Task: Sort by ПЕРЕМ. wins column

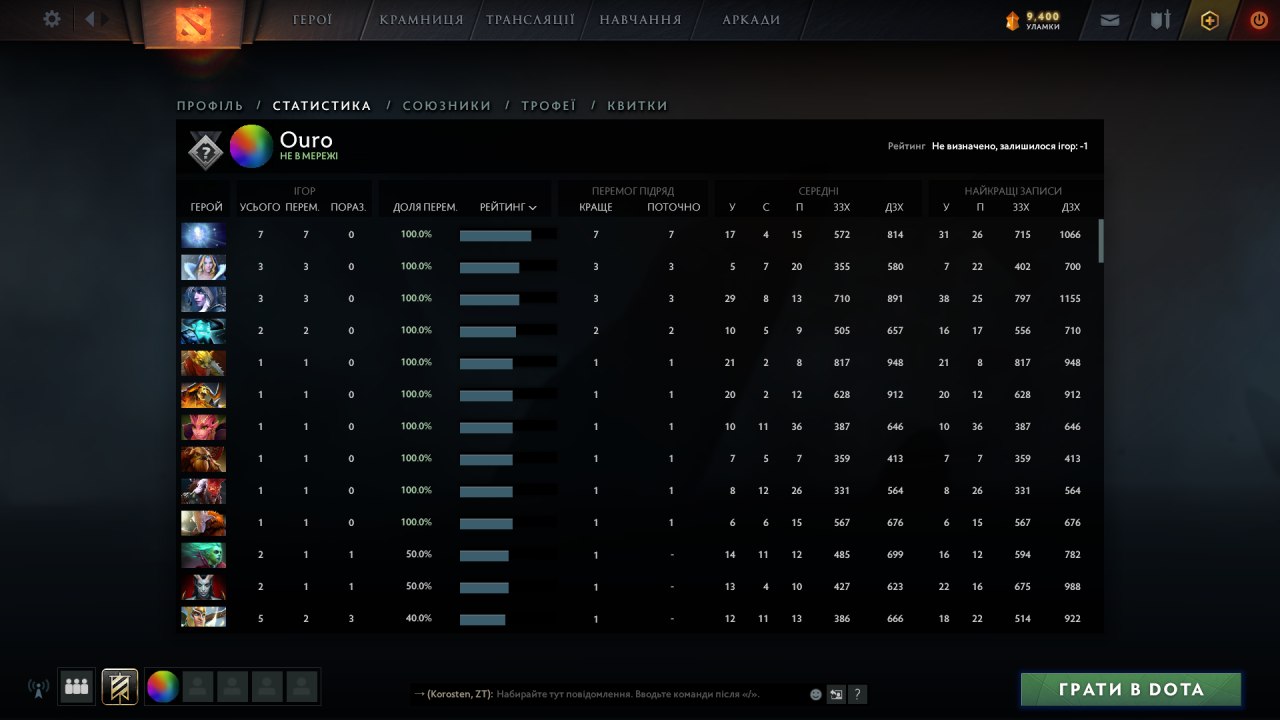Action: [303, 207]
